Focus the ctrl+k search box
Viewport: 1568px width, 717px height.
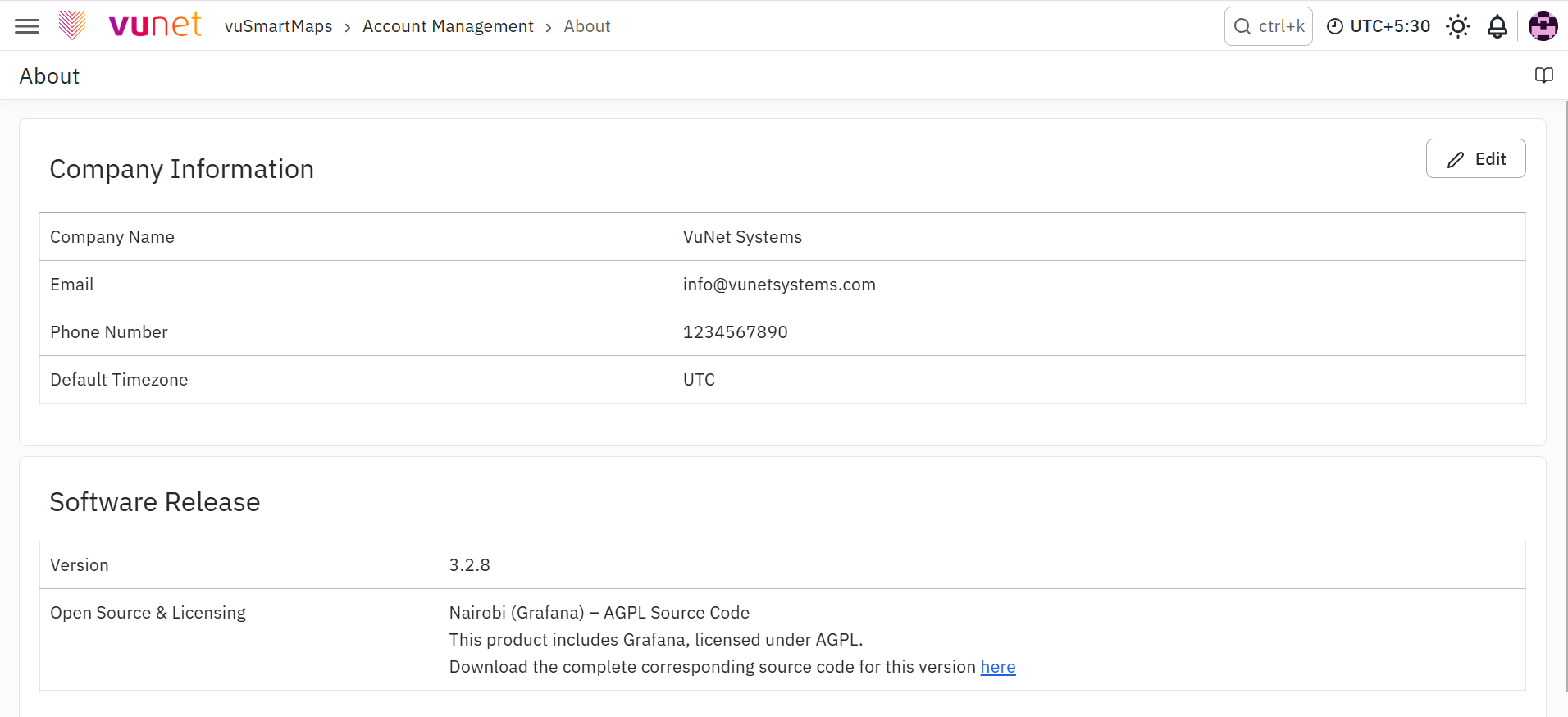click(x=1269, y=26)
